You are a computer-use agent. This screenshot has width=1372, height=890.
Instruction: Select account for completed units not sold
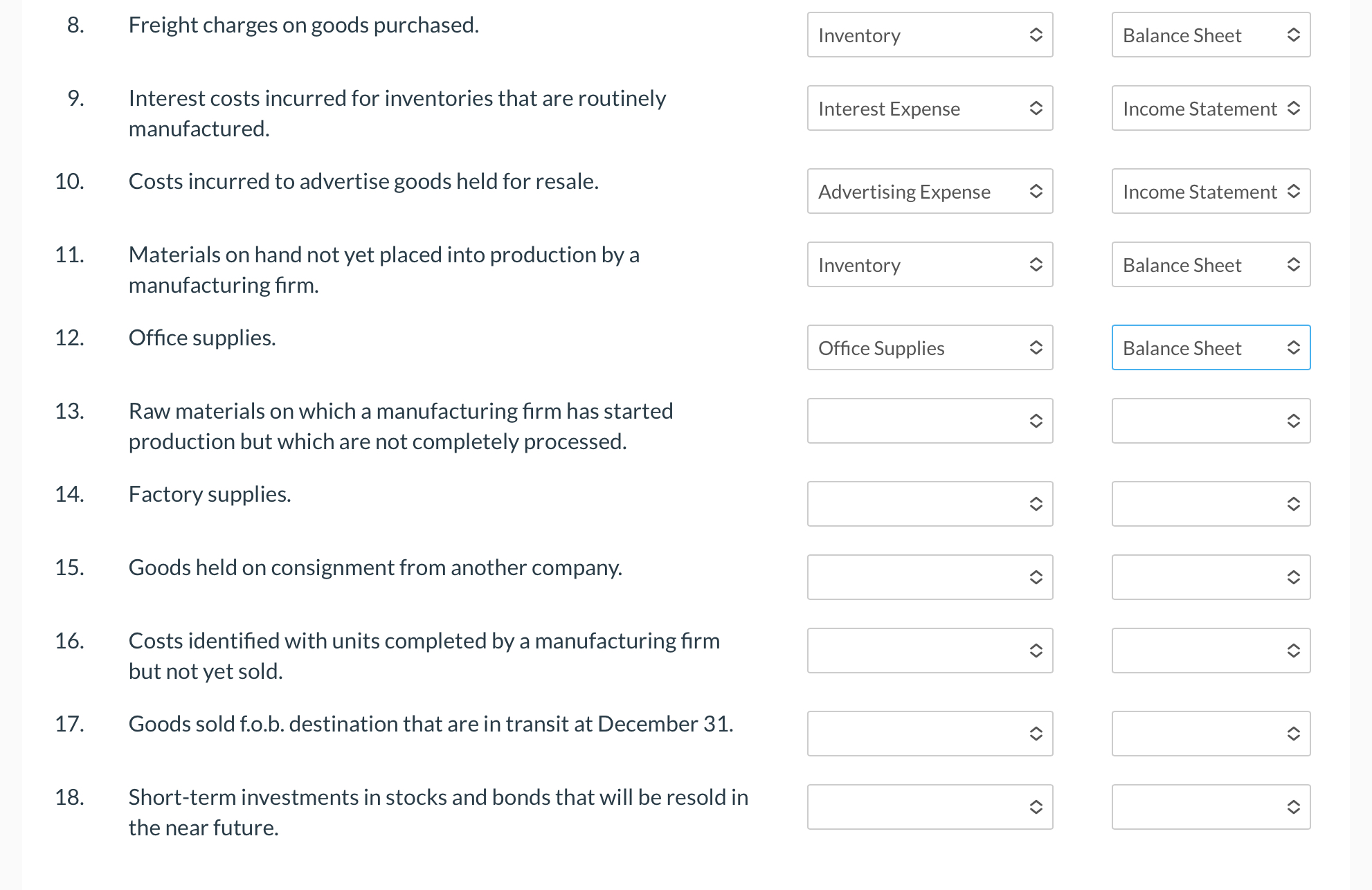pos(930,651)
